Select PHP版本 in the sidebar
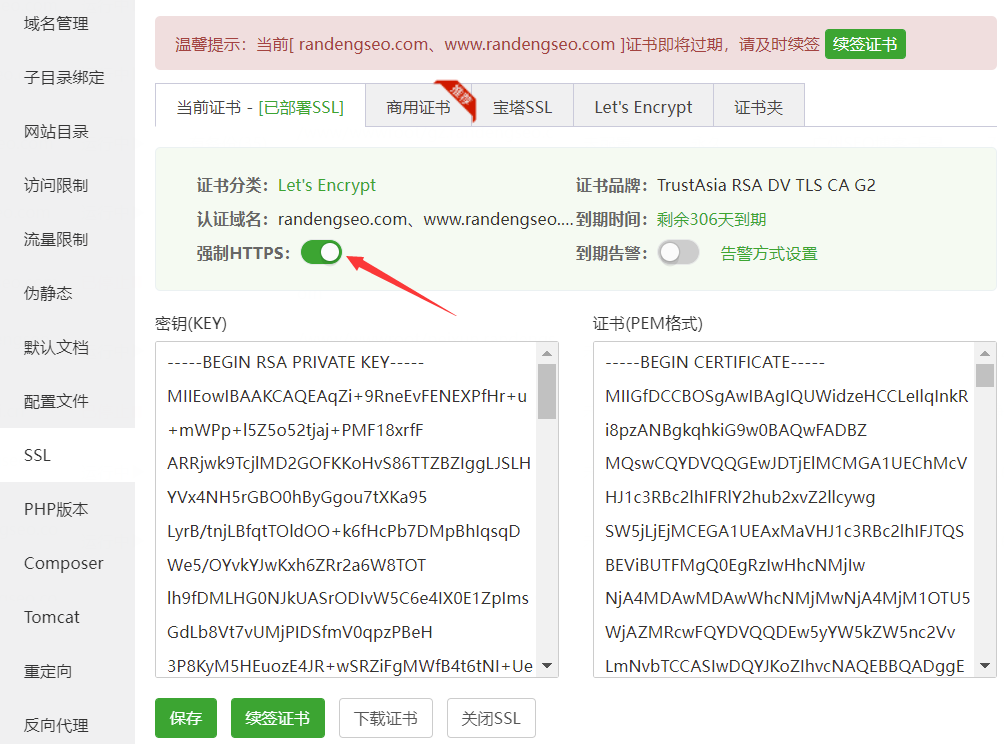The height and width of the screenshot is (744, 1004). 56,509
